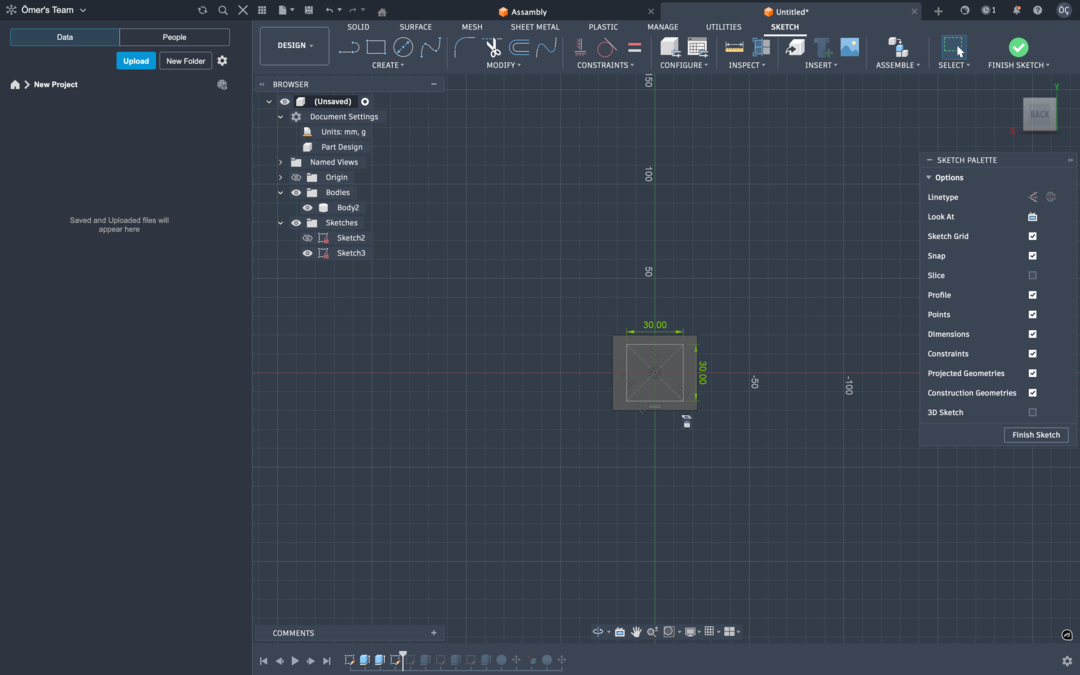Open the Orbit tool in navigation bar

click(598, 632)
